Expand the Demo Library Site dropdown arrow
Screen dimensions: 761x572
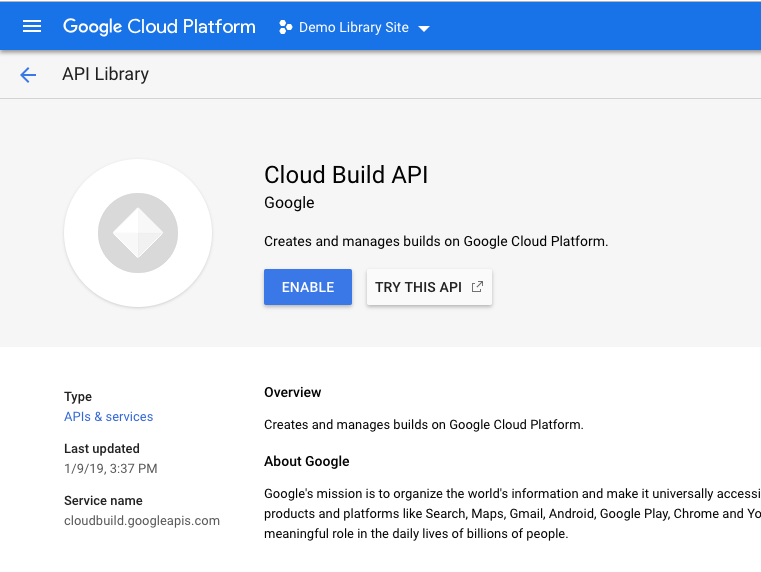point(424,28)
